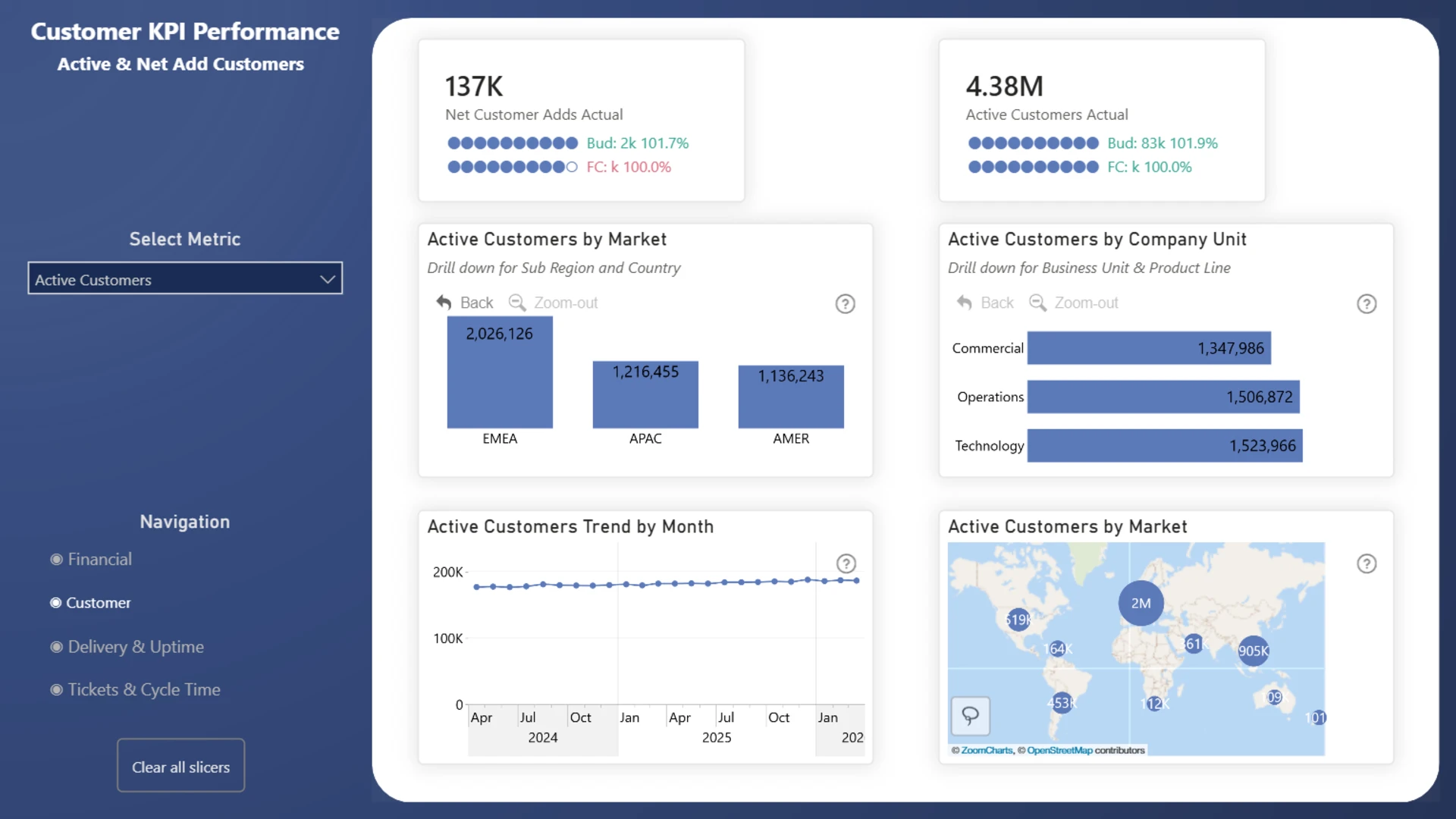Open help icon on Market bar chart
1456x819 pixels.
click(845, 304)
